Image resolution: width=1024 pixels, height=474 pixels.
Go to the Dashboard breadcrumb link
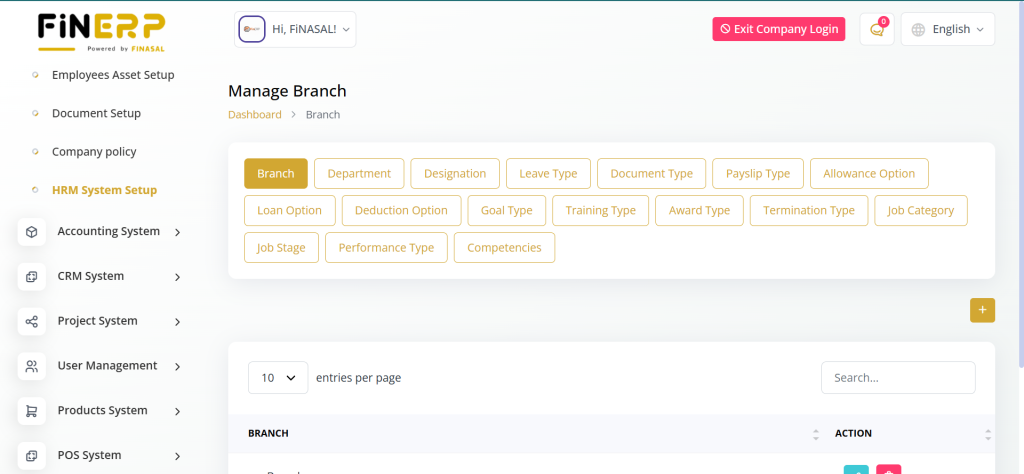255,115
